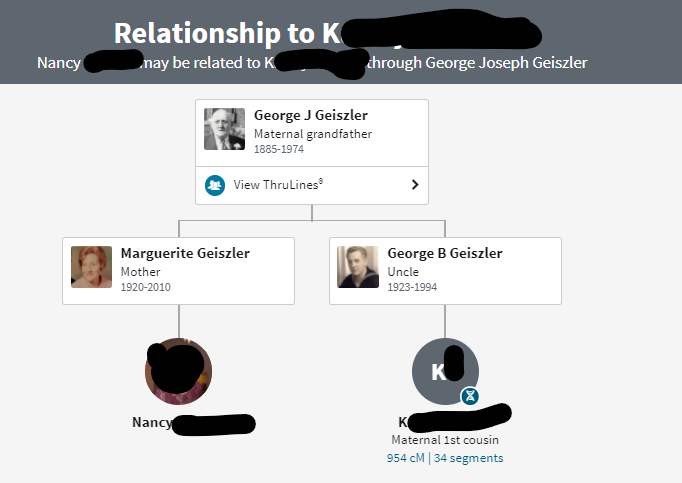Click the ThruLines people icon

point(215,185)
